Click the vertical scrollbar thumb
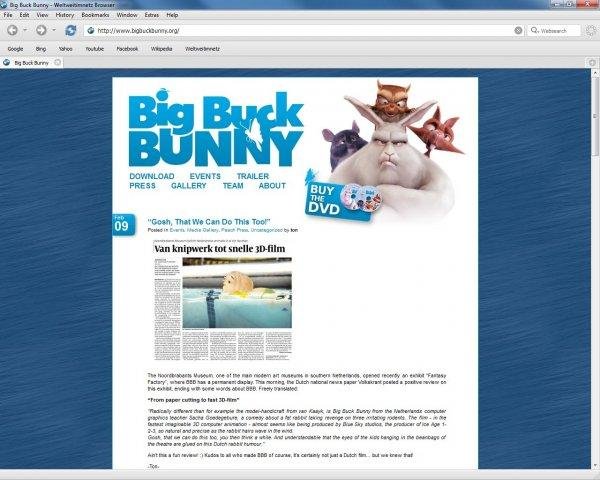The height and width of the screenshot is (480, 600). coord(595,116)
